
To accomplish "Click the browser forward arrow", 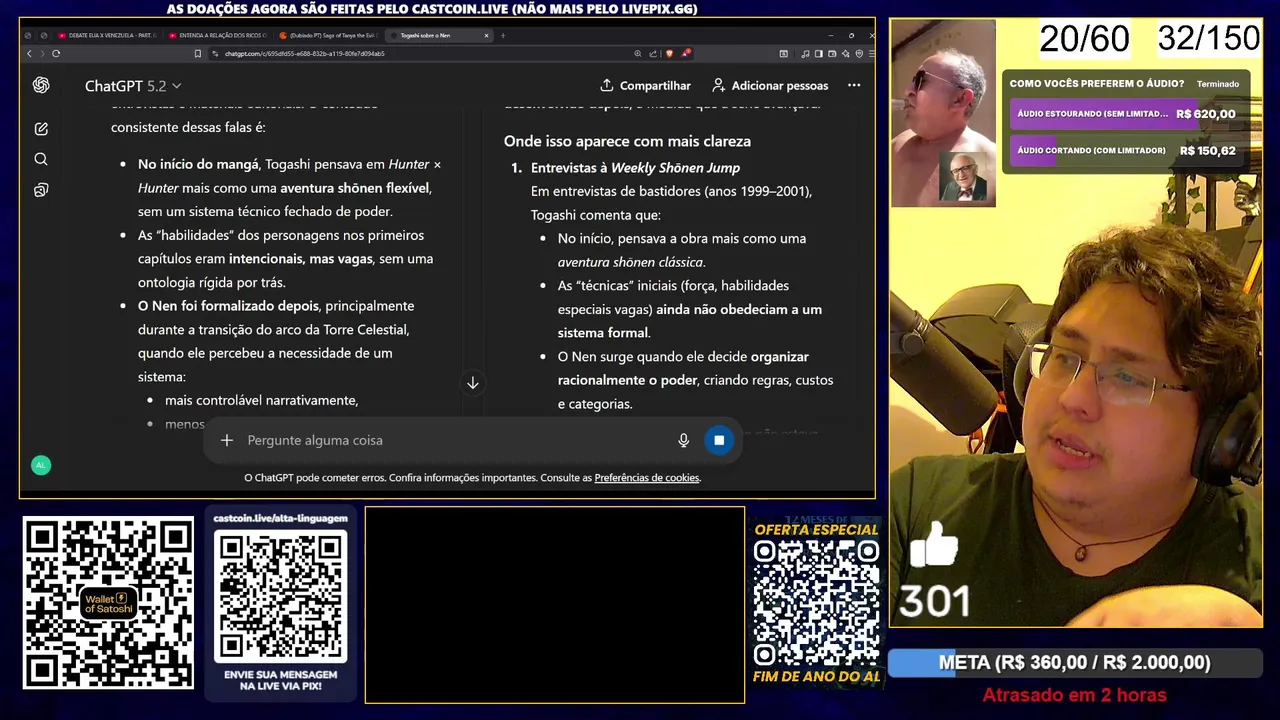I will click(41, 54).
